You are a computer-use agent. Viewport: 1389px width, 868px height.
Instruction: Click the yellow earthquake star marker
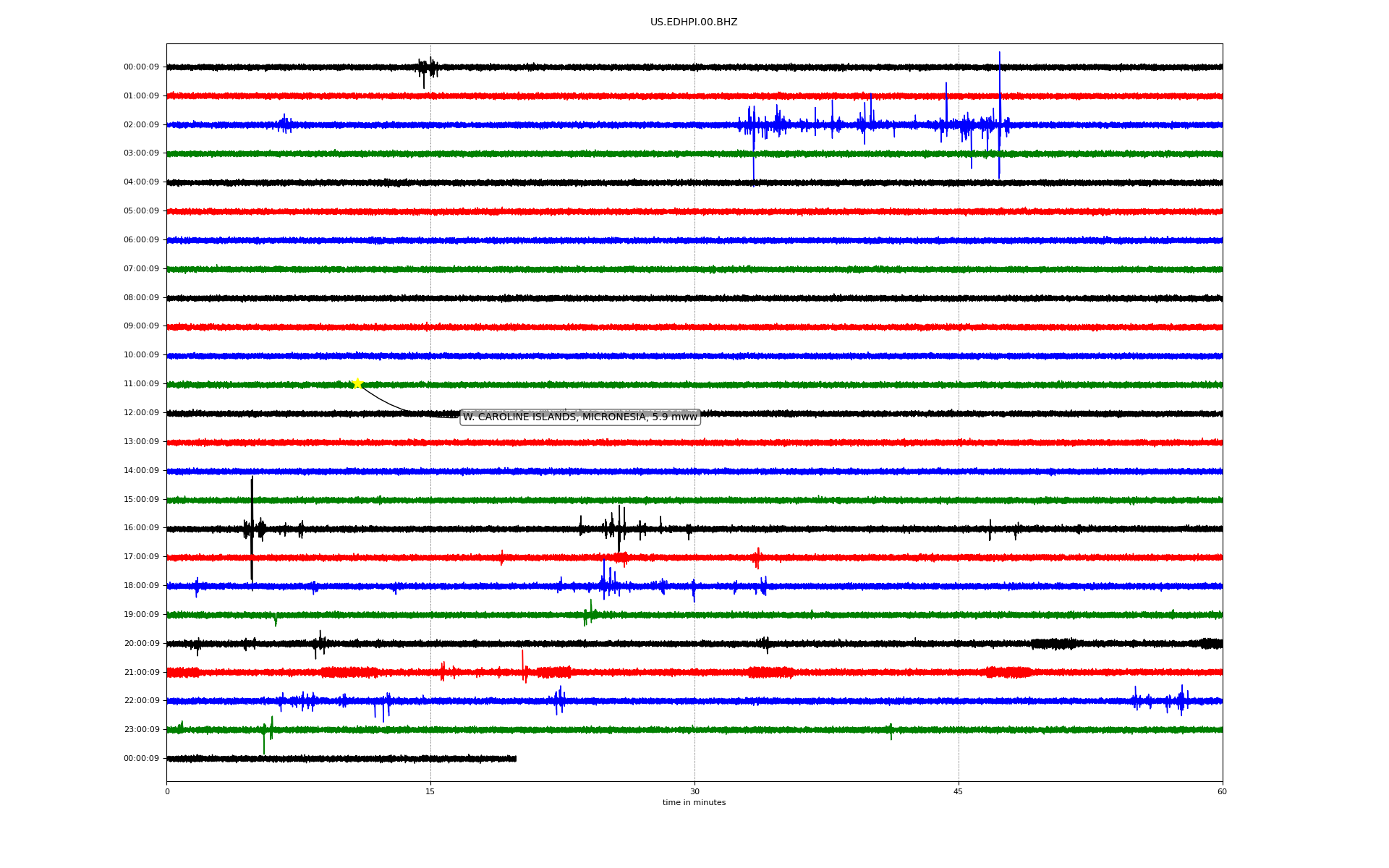[357, 383]
